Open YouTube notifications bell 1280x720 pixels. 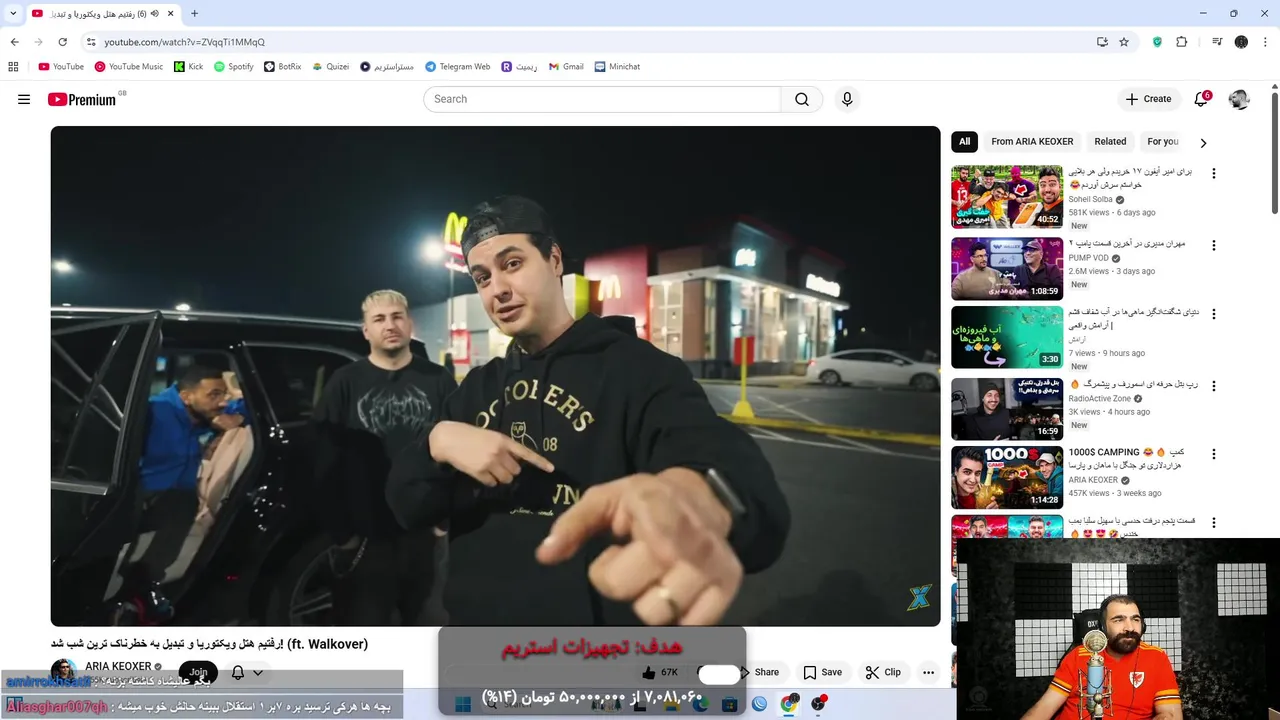[x=1201, y=99]
